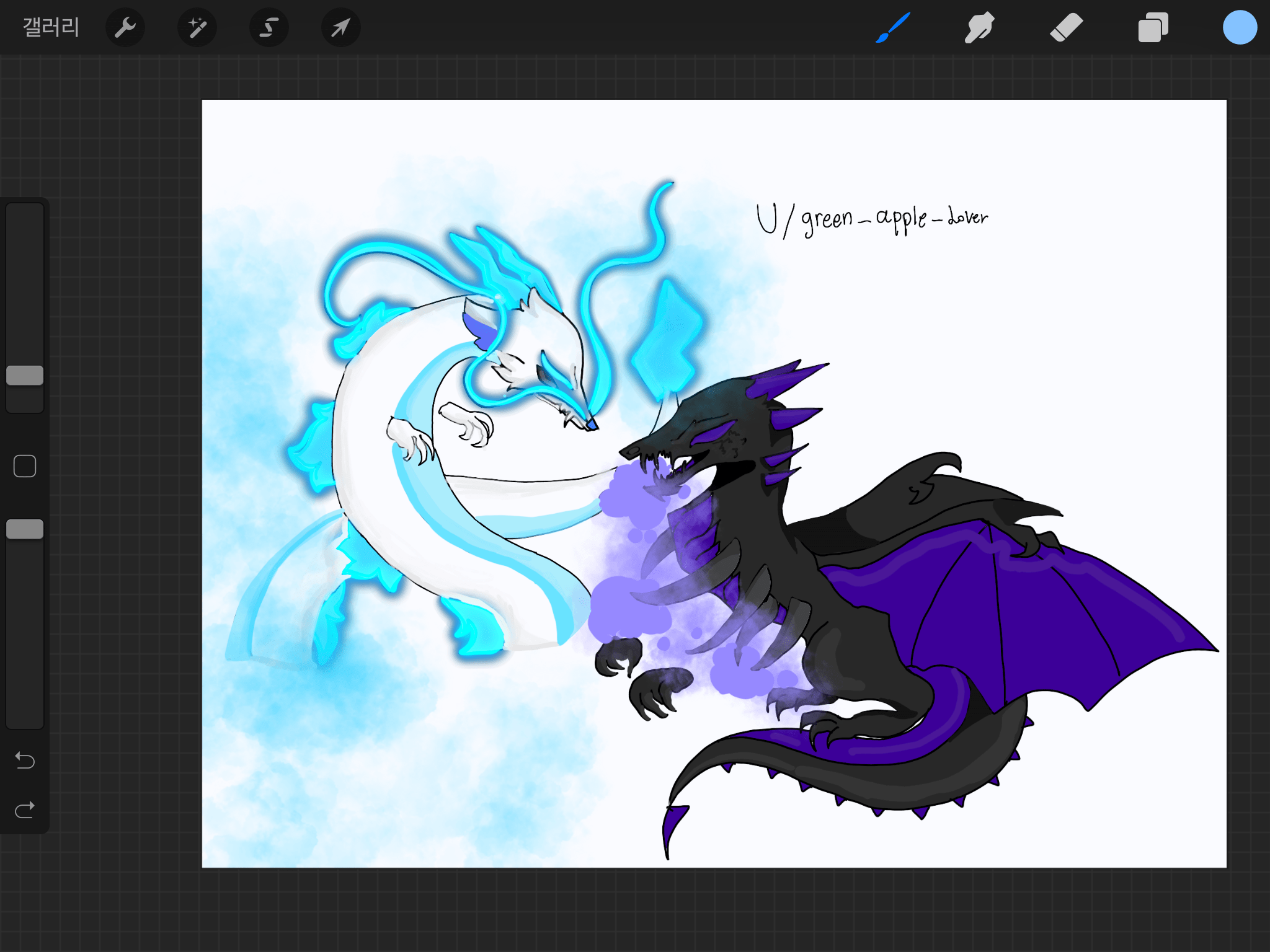
Task: Open the Layers panel
Action: (x=1153, y=27)
